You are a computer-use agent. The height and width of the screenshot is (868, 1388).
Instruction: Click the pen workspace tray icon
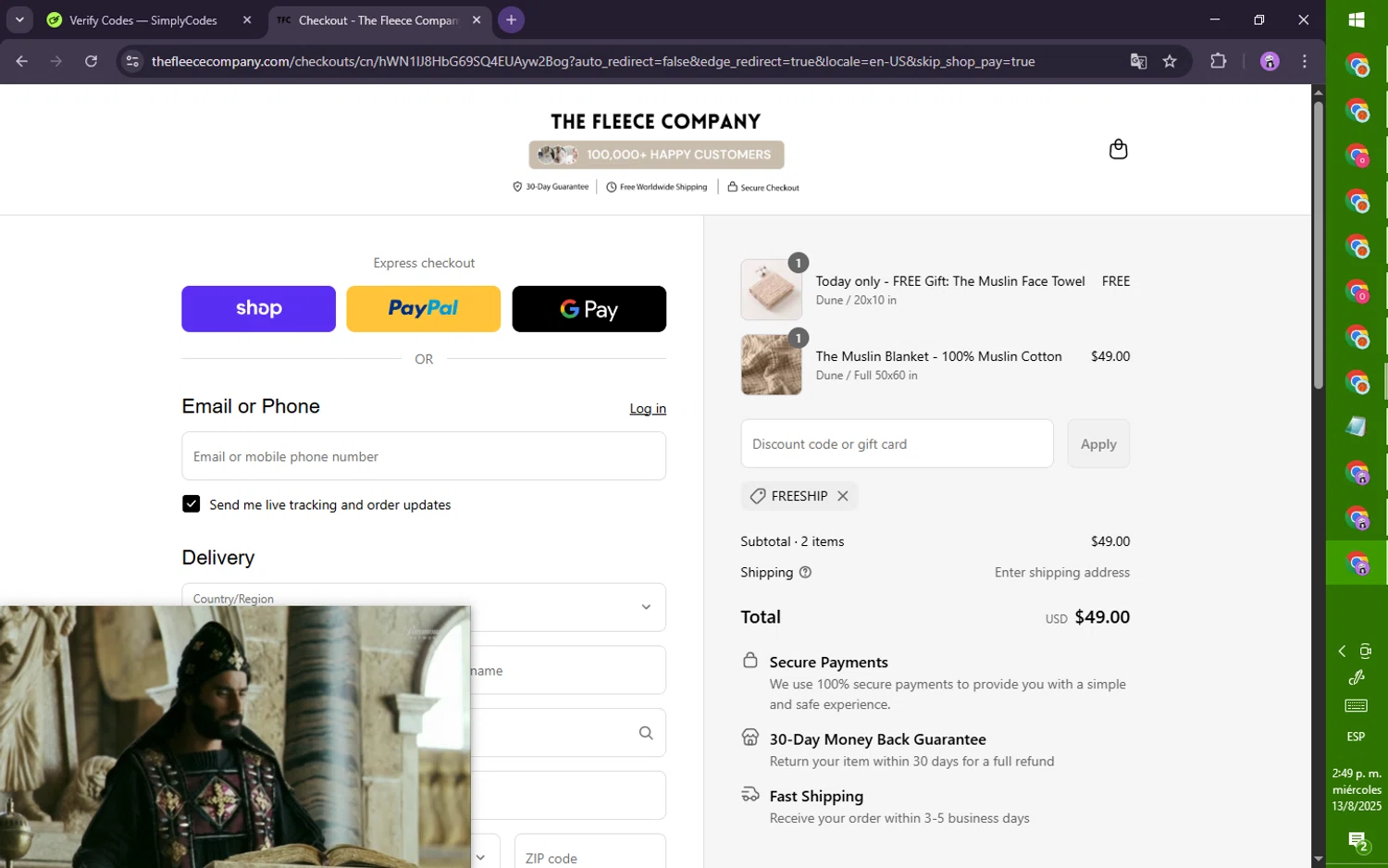point(1357,677)
